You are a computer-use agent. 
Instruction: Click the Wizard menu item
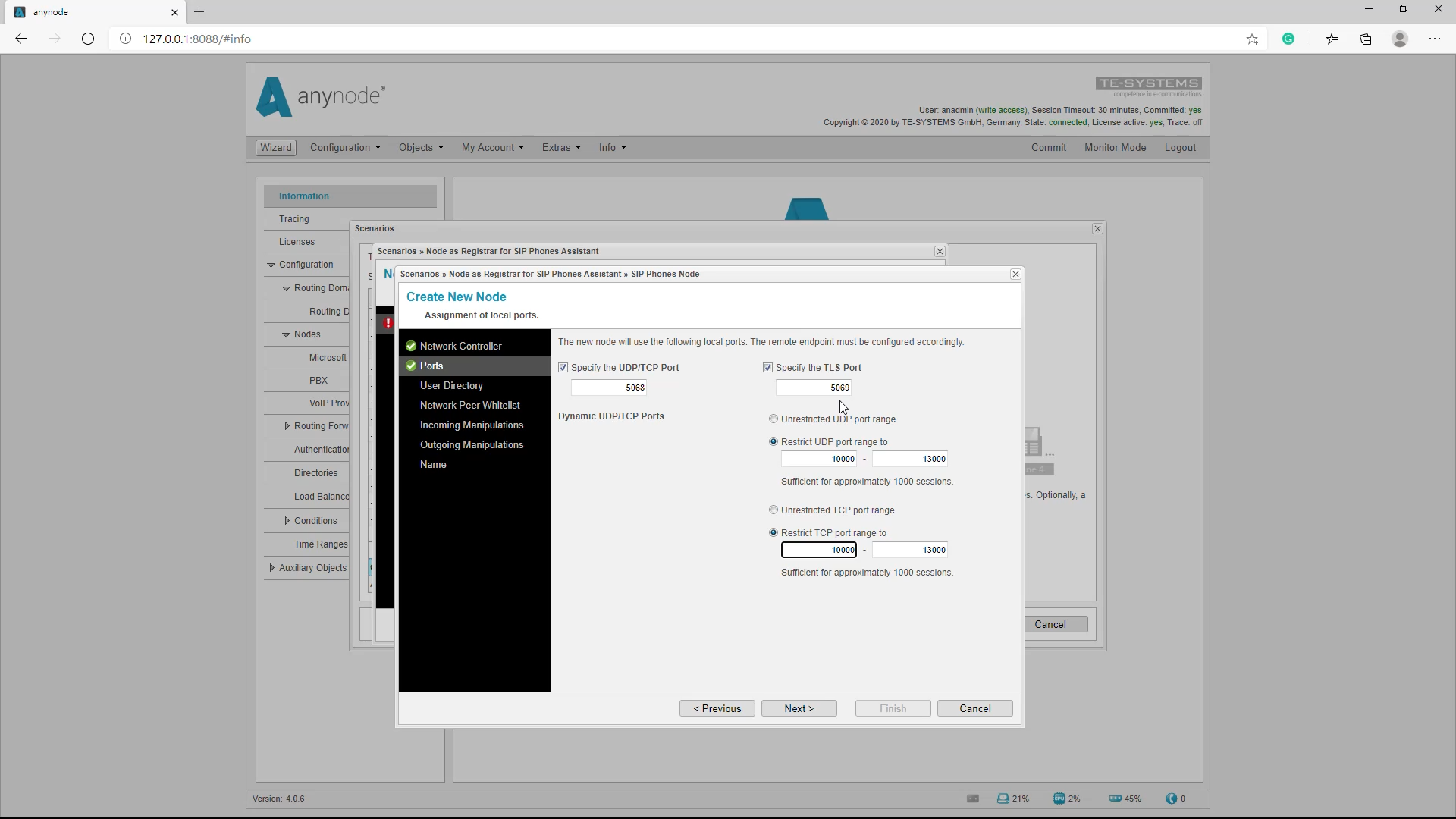click(x=276, y=148)
